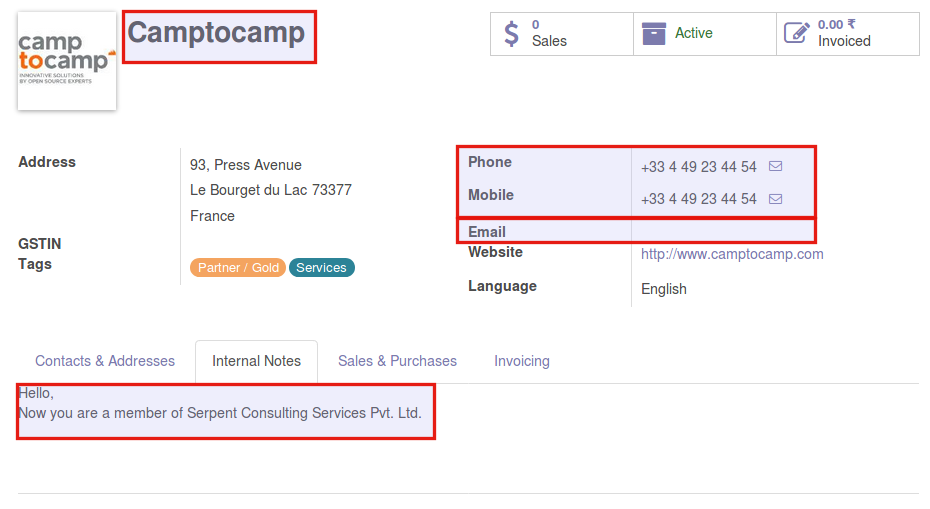Click the Partner / Gold tag
Image resolution: width=930 pixels, height=509 pixels.
pos(238,268)
